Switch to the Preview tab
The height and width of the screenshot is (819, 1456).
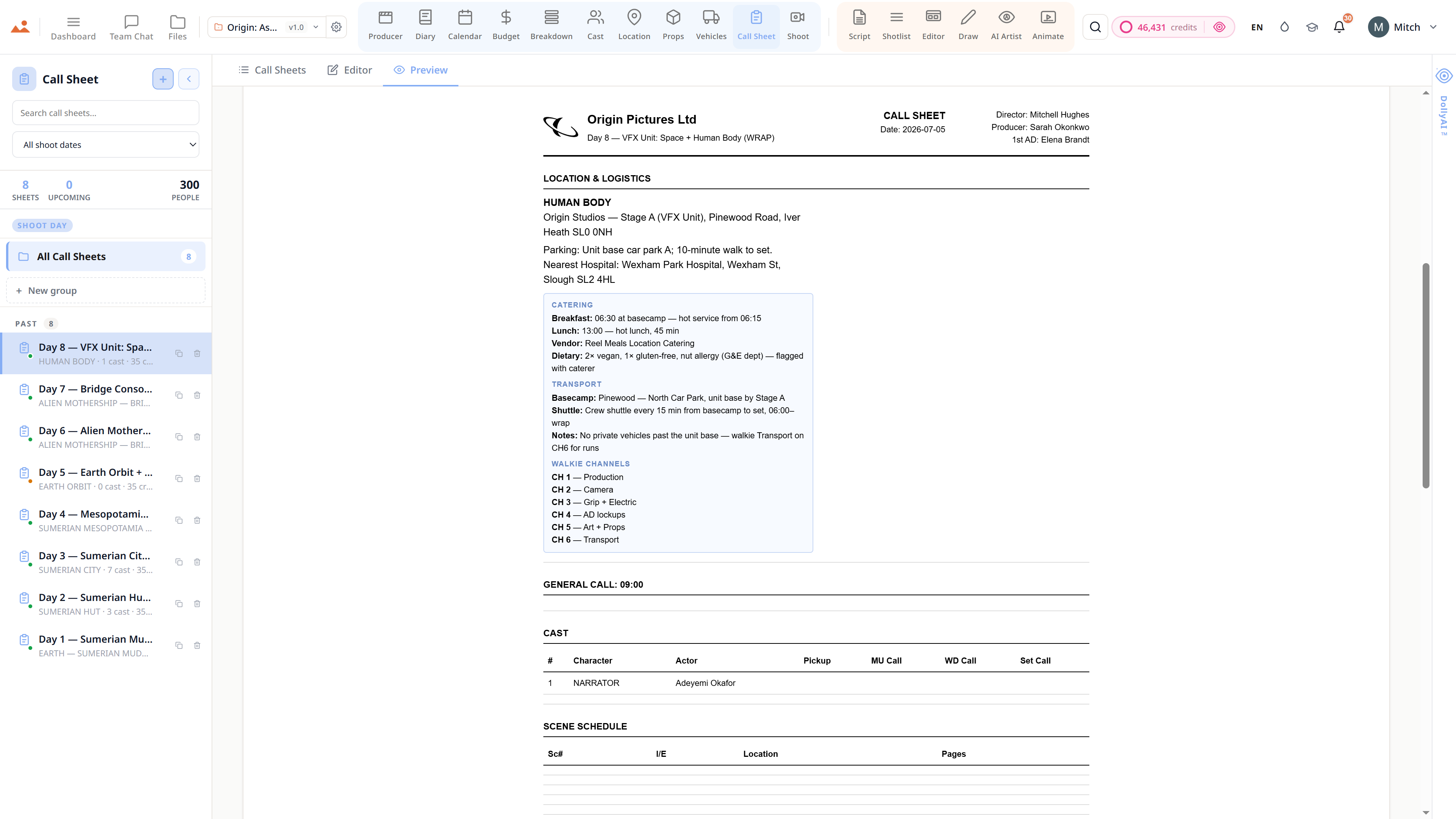click(420, 70)
